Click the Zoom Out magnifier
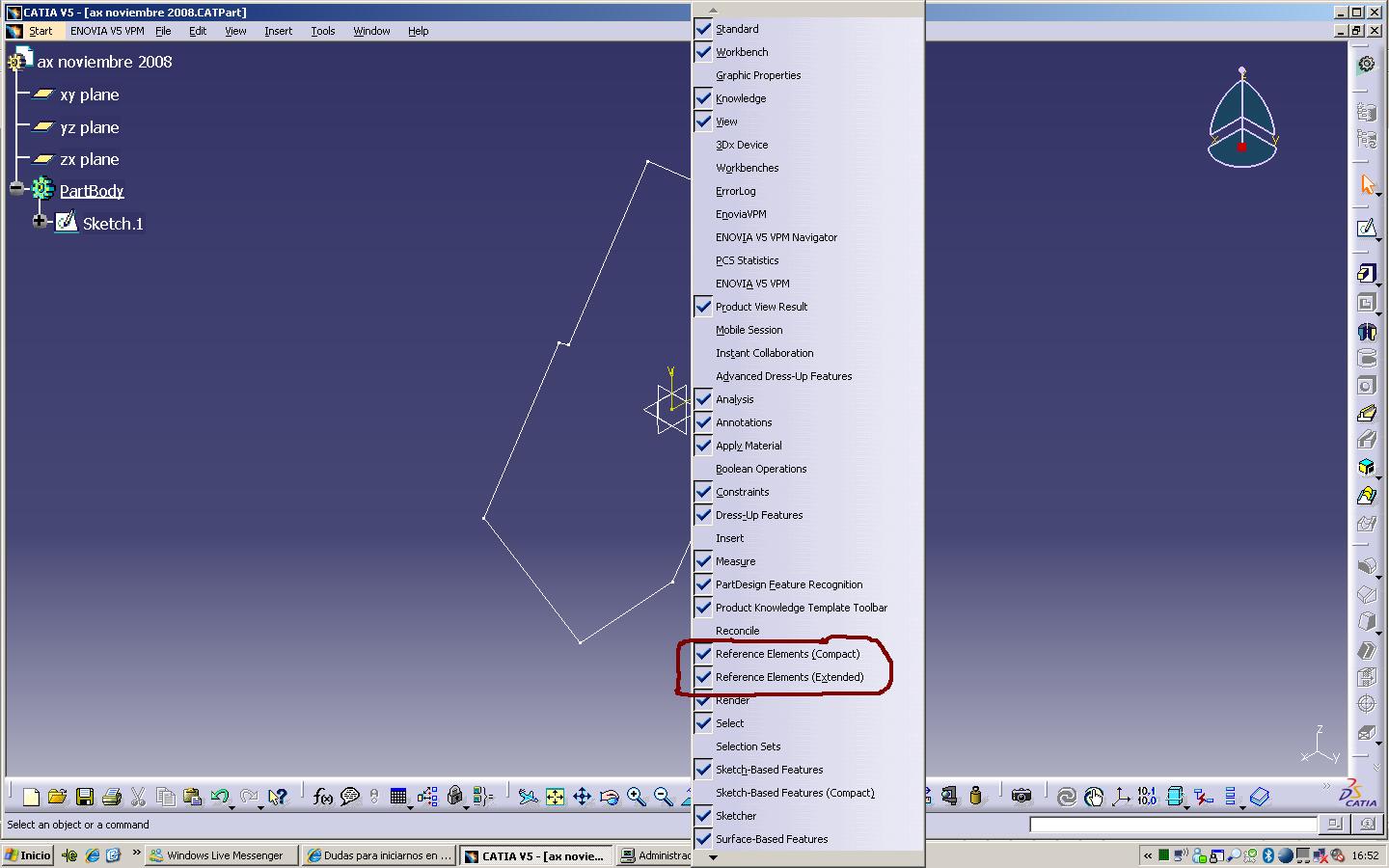This screenshot has width=1389, height=868. pos(663,797)
